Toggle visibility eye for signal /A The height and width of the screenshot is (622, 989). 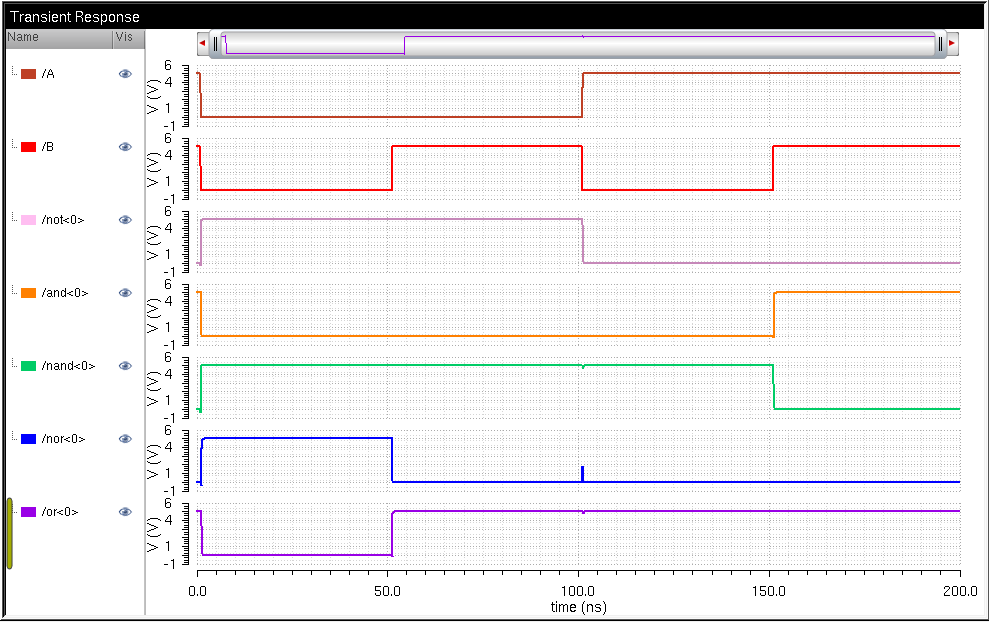pos(125,74)
